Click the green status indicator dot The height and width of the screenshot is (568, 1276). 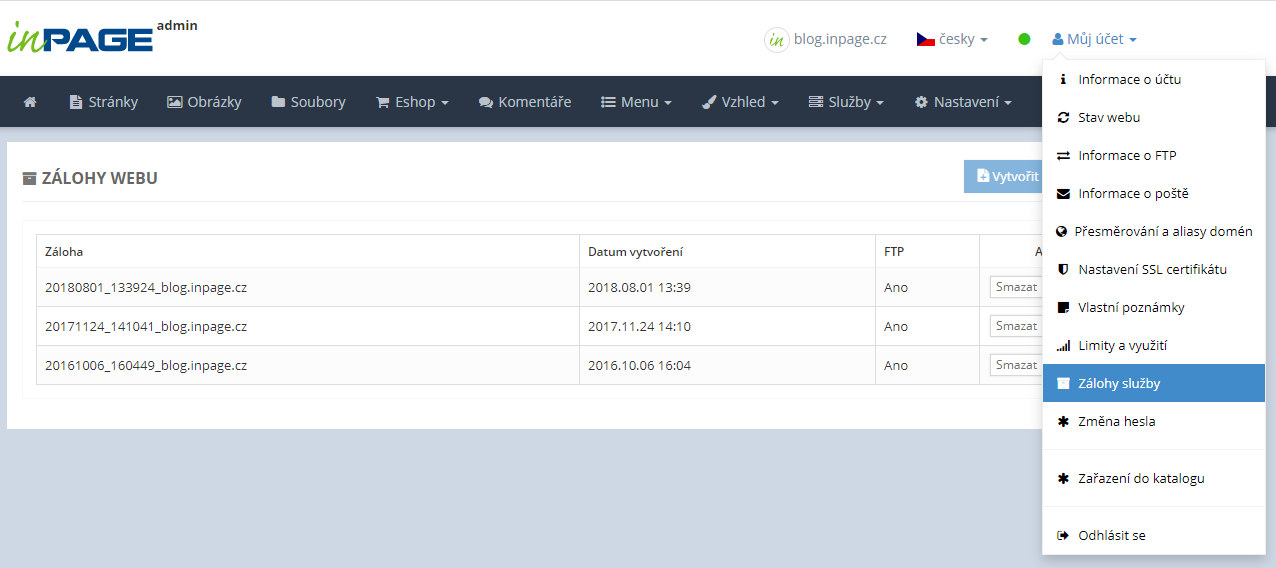point(1024,40)
